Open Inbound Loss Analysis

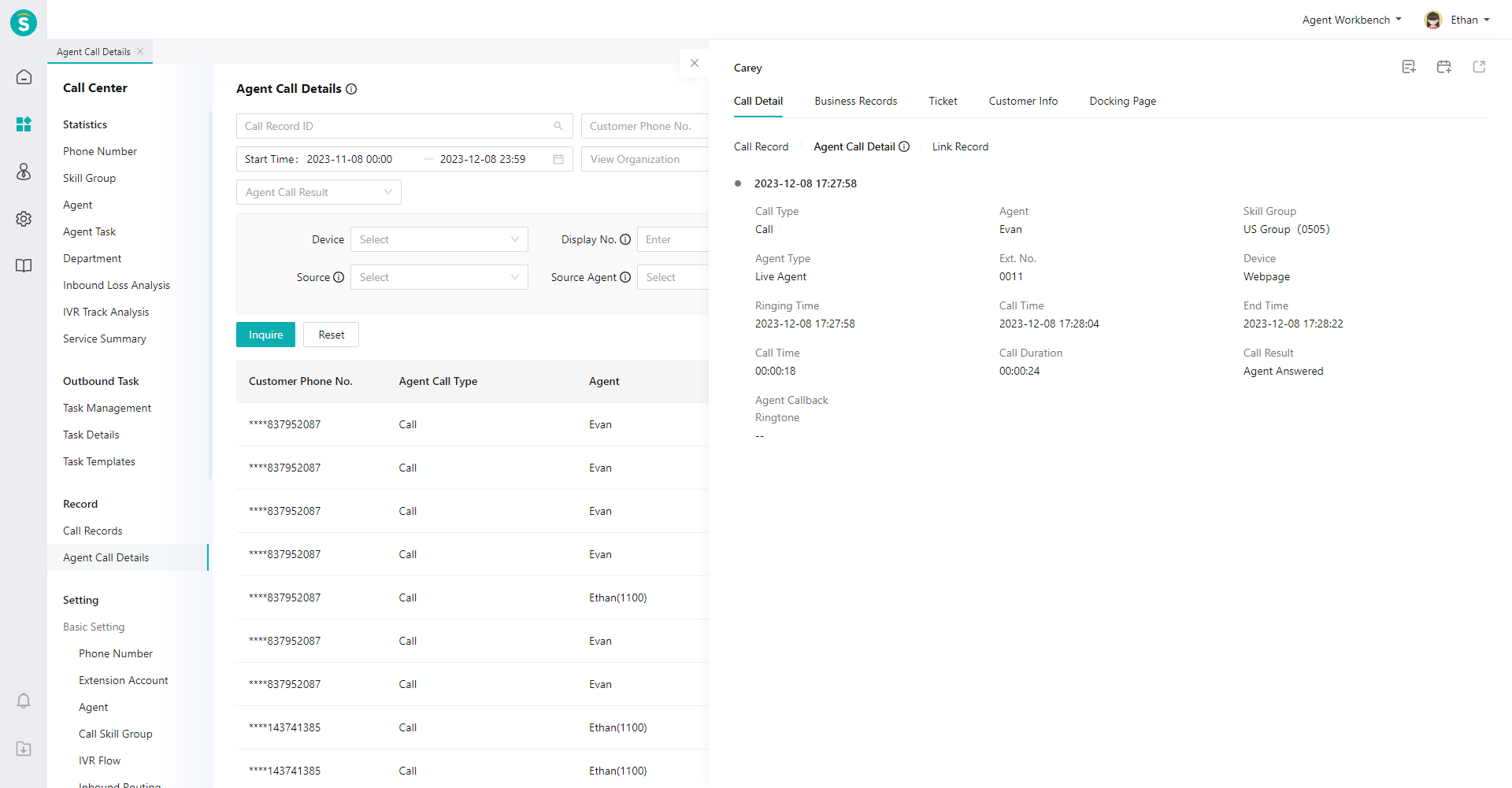point(117,285)
